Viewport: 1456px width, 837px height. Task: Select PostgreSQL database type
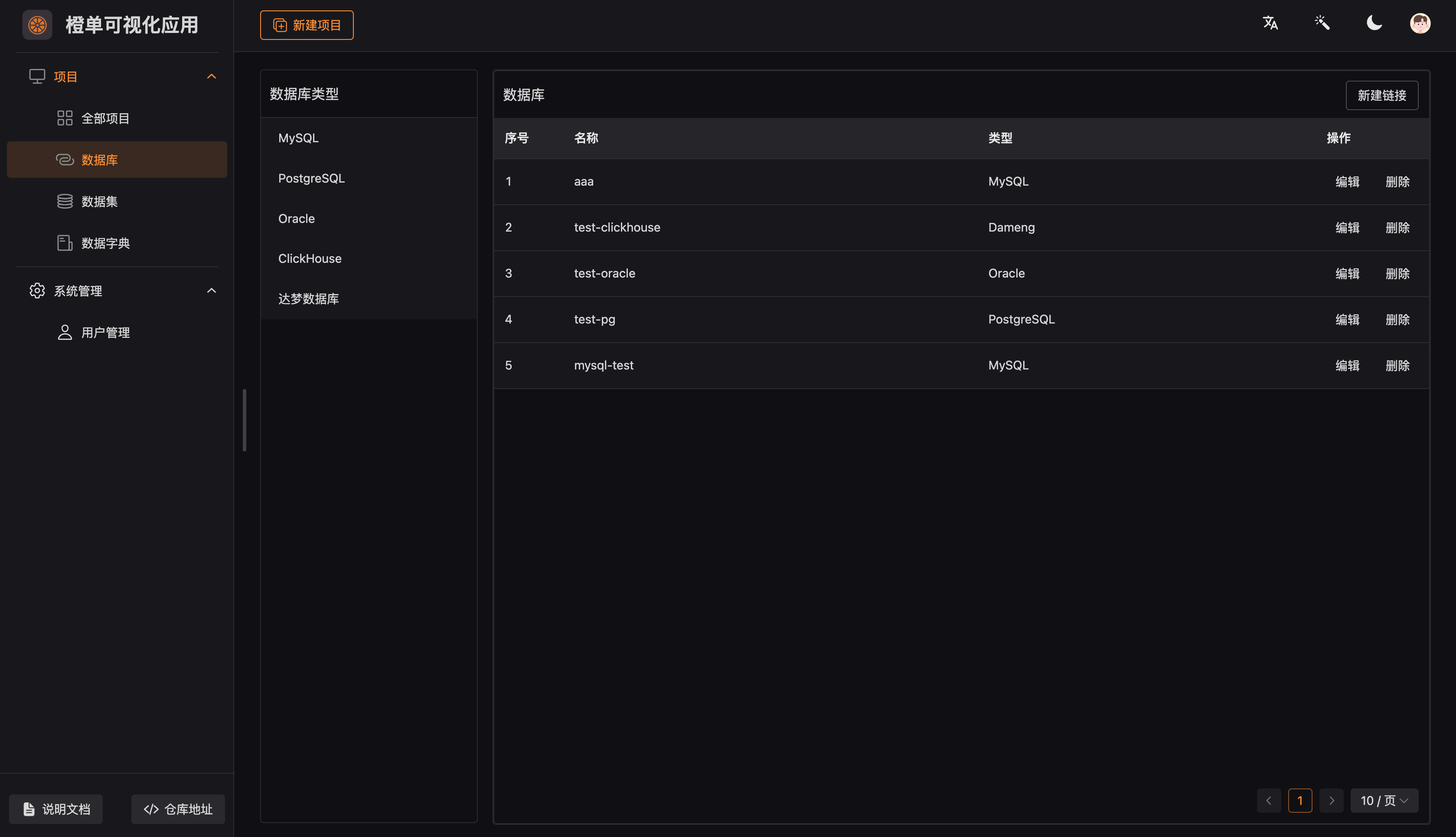pos(369,178)
